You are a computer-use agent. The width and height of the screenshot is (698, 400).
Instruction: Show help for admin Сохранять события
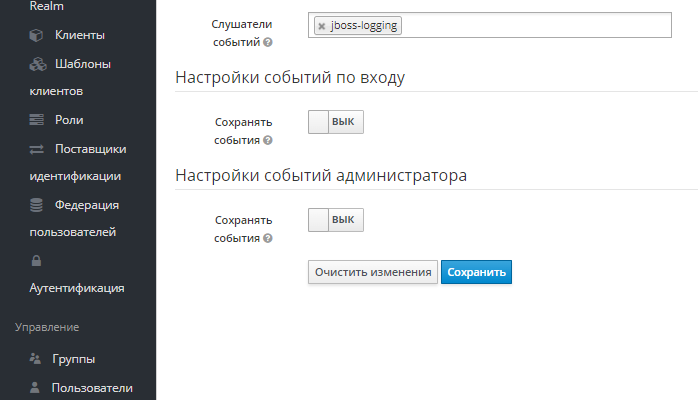pyautogui.click(x=268, y=239)
